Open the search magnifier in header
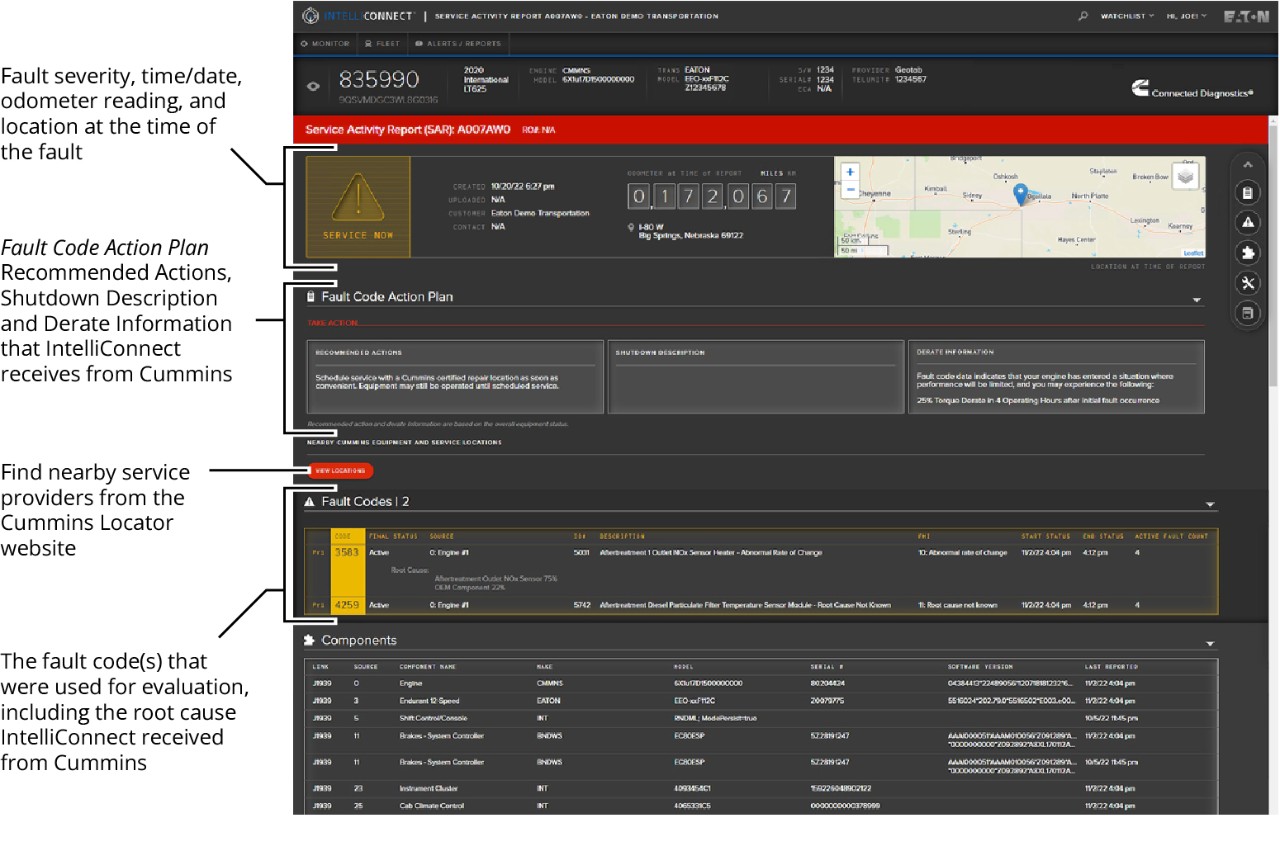The height and width of the screenshot is (851, 1280). point(1083,16)
